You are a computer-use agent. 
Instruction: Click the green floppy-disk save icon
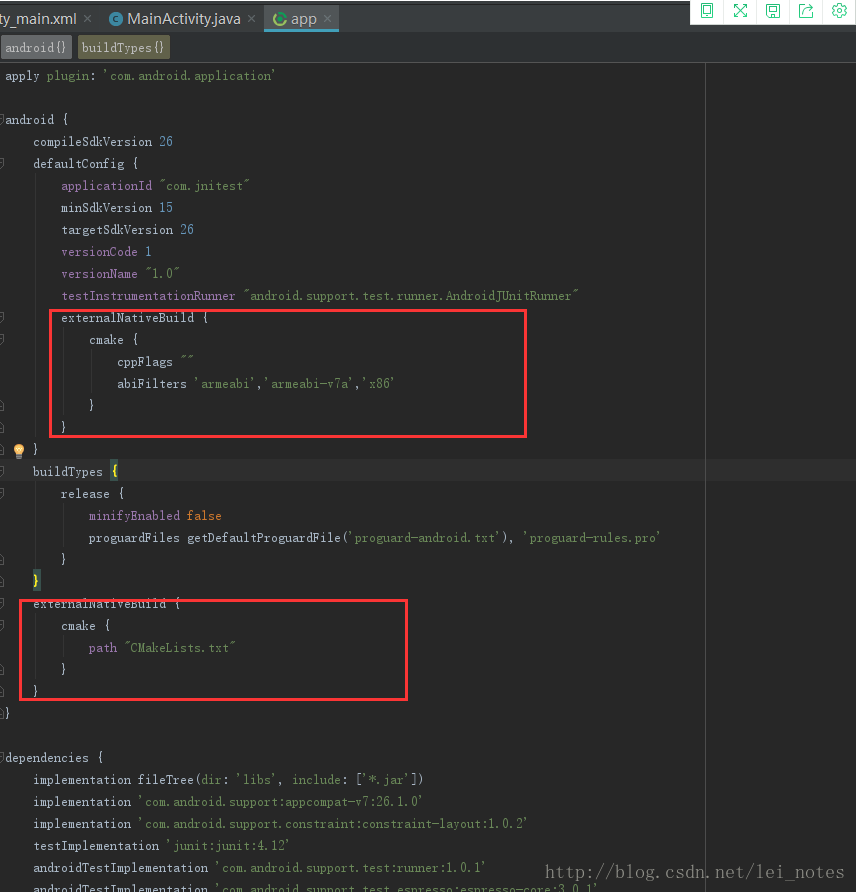pyautogui.click(x=773, y=11)
